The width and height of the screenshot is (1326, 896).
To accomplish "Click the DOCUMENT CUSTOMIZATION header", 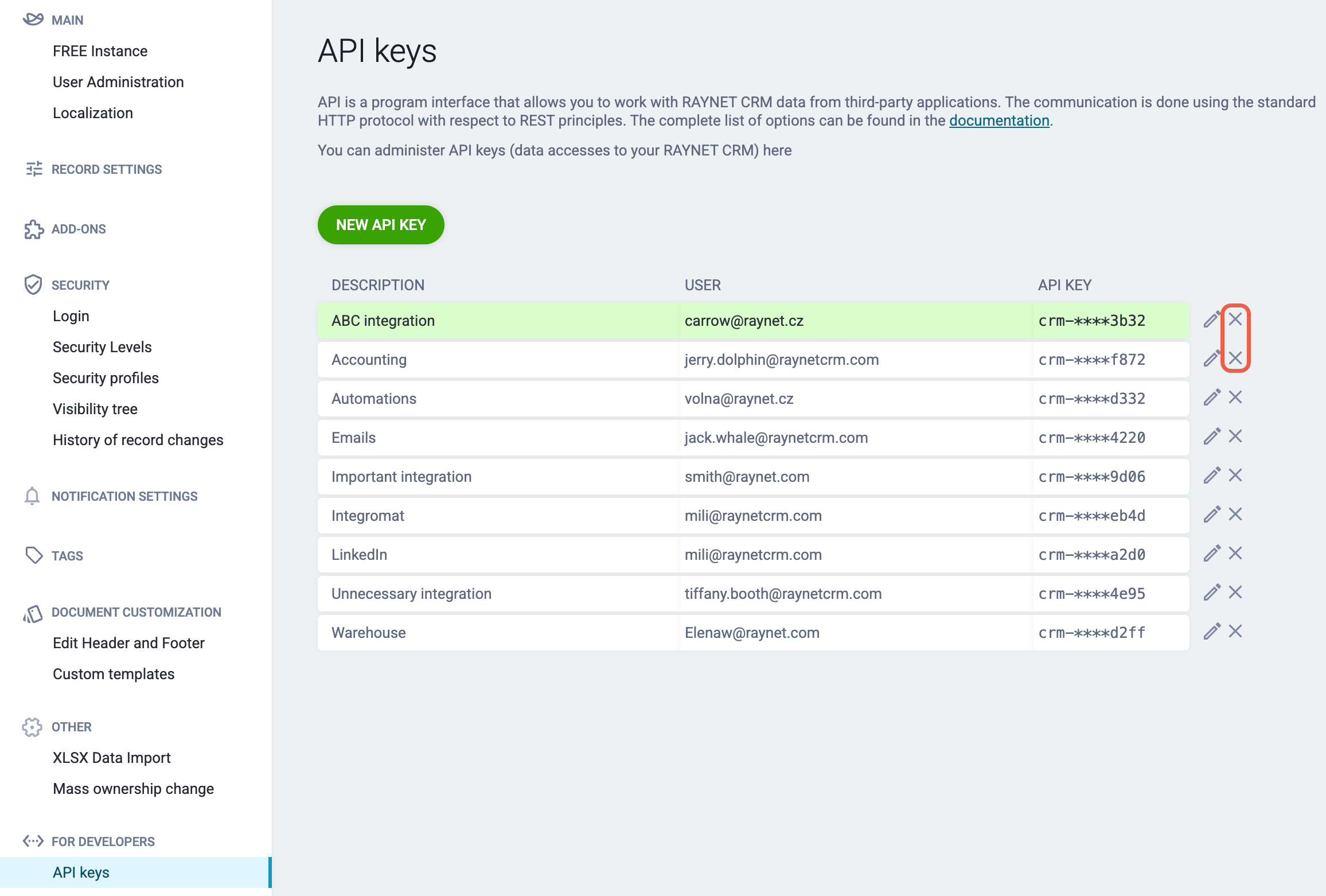I will coord(136,612).
